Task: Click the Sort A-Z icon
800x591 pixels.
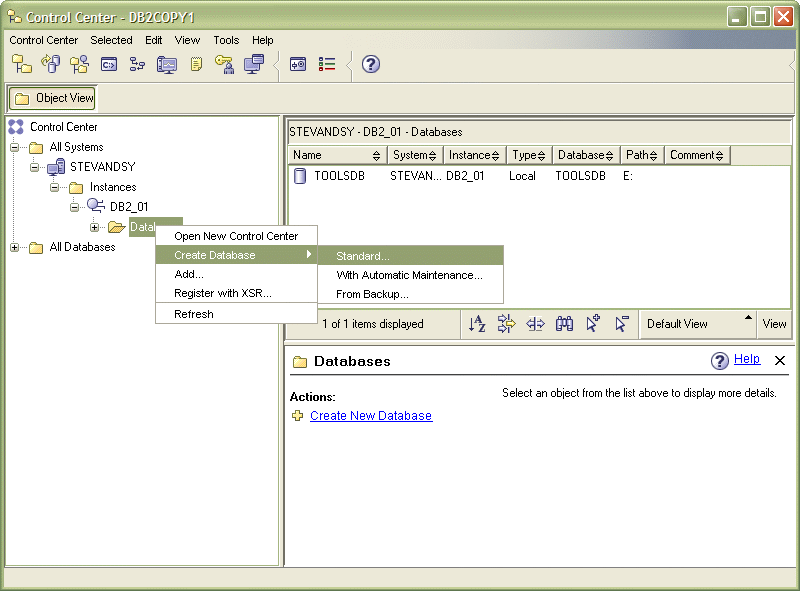Action: point(477,324)
